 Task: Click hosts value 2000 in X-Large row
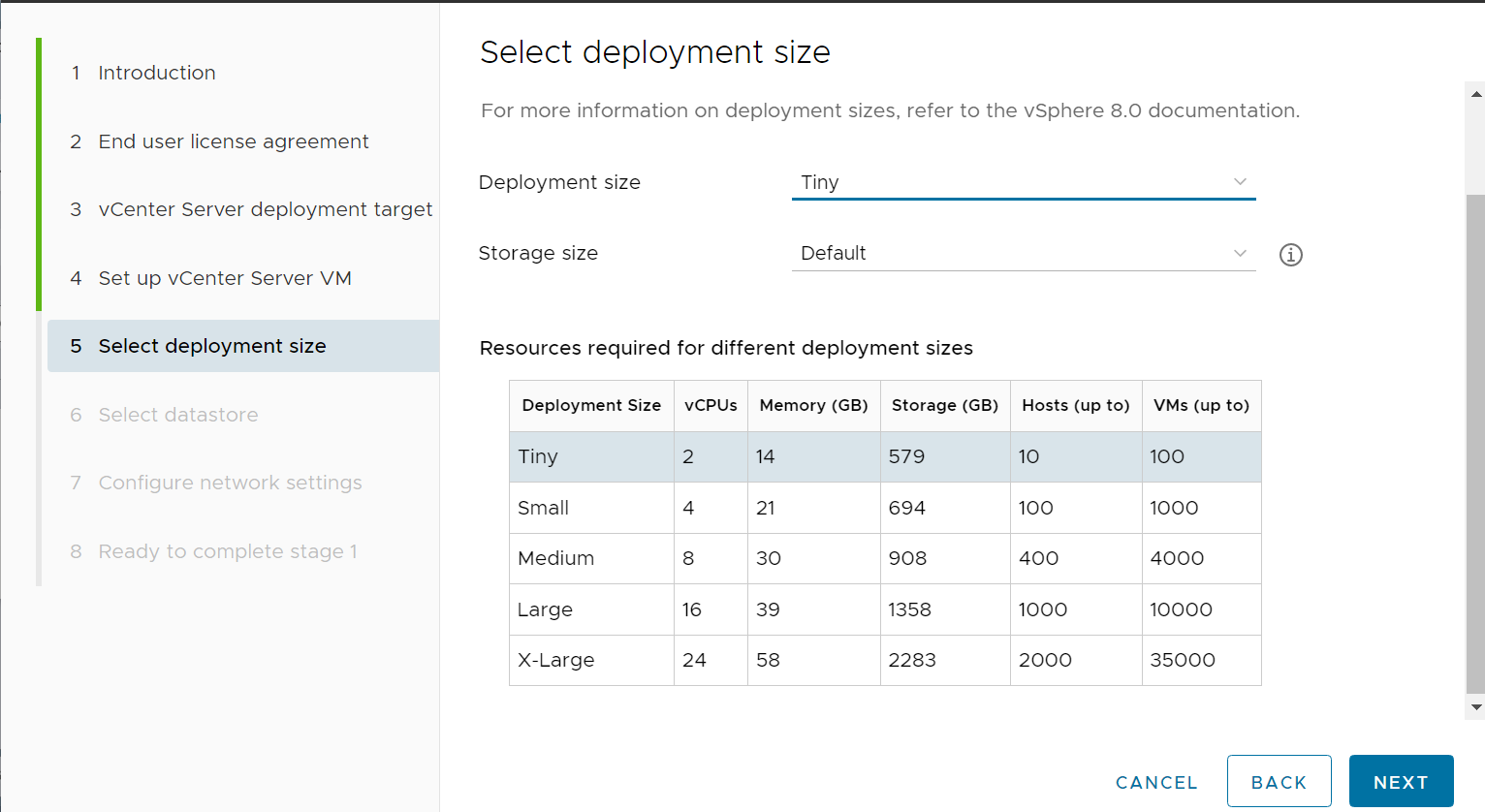[1045, 660]
